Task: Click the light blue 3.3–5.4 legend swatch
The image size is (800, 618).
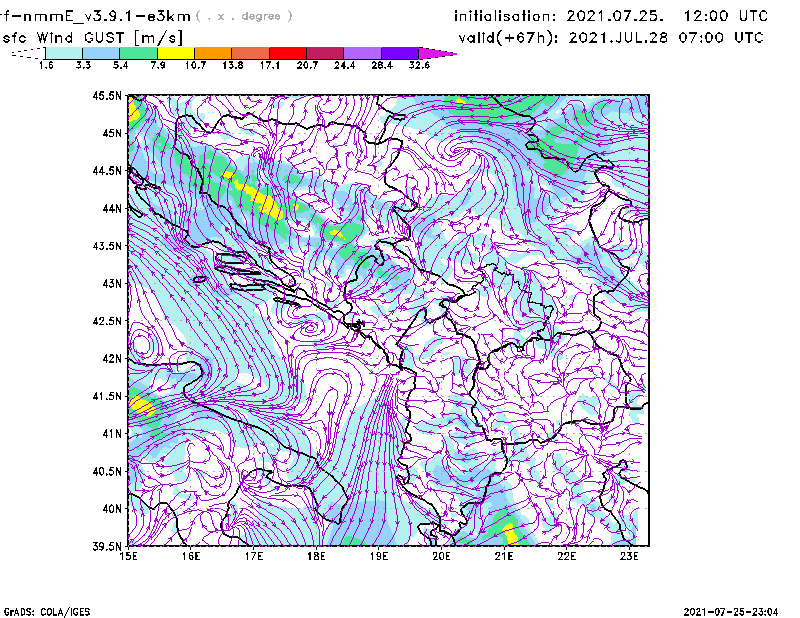Action: [x=101, y=53]
